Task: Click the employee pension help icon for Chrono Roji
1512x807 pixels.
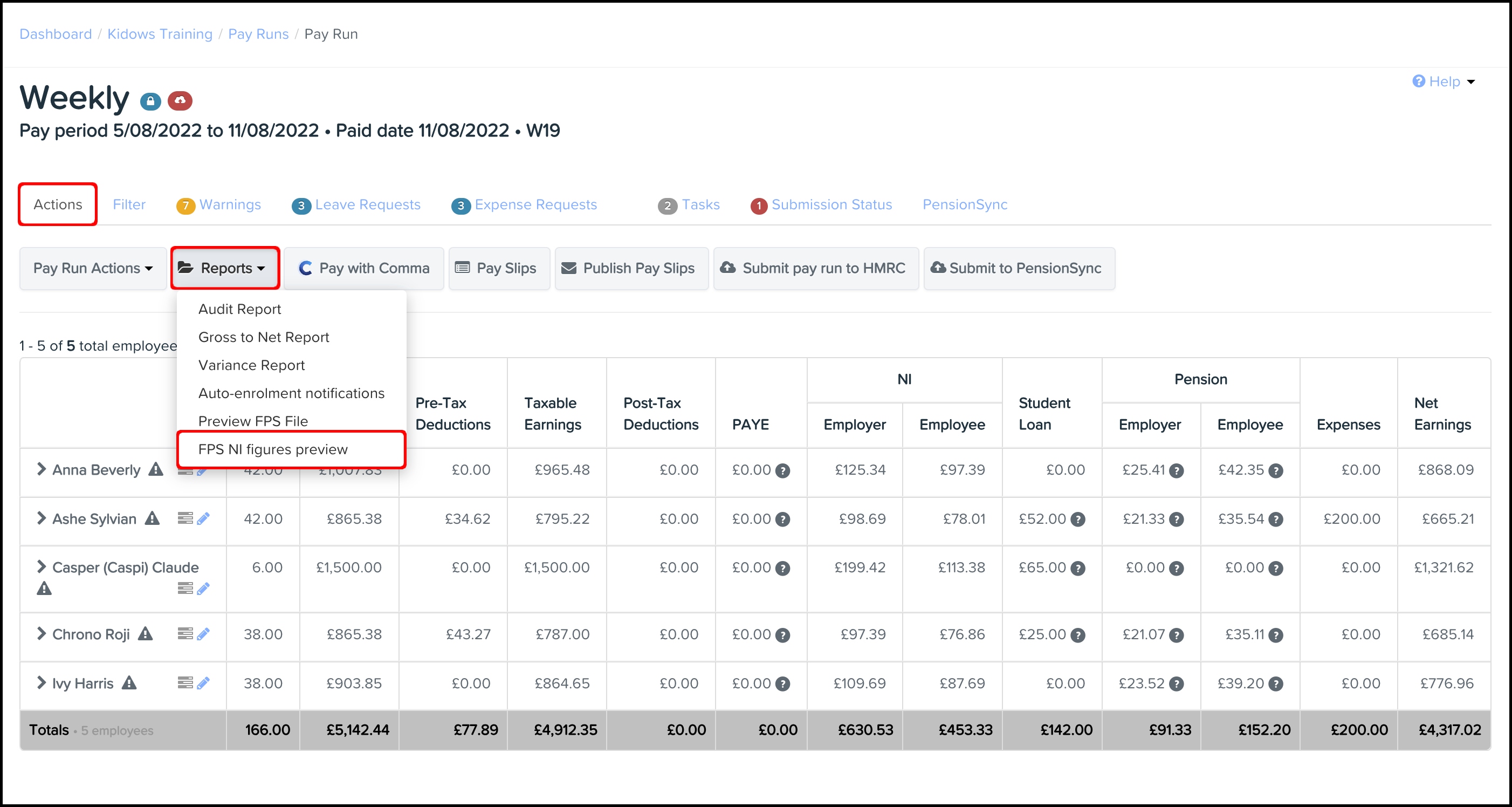Action: [1275, 635]
